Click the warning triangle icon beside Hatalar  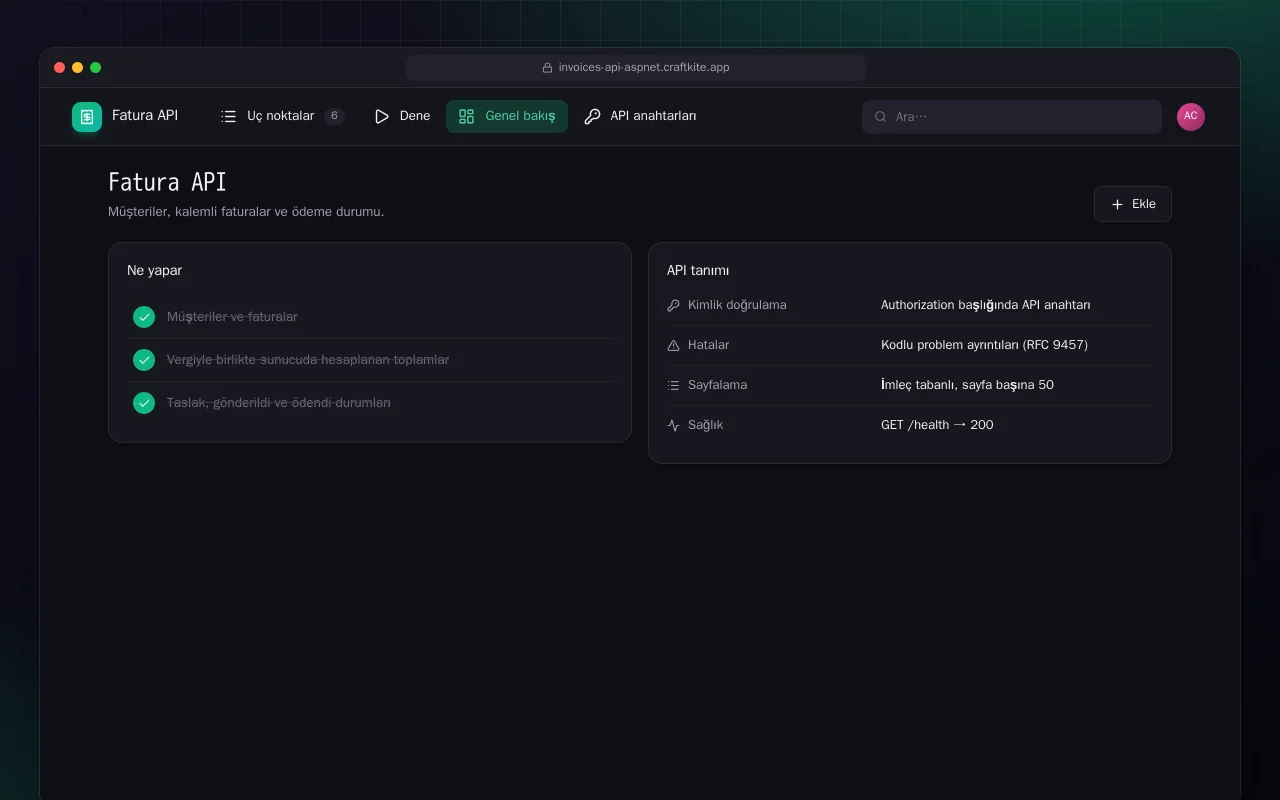coord(673,345)
